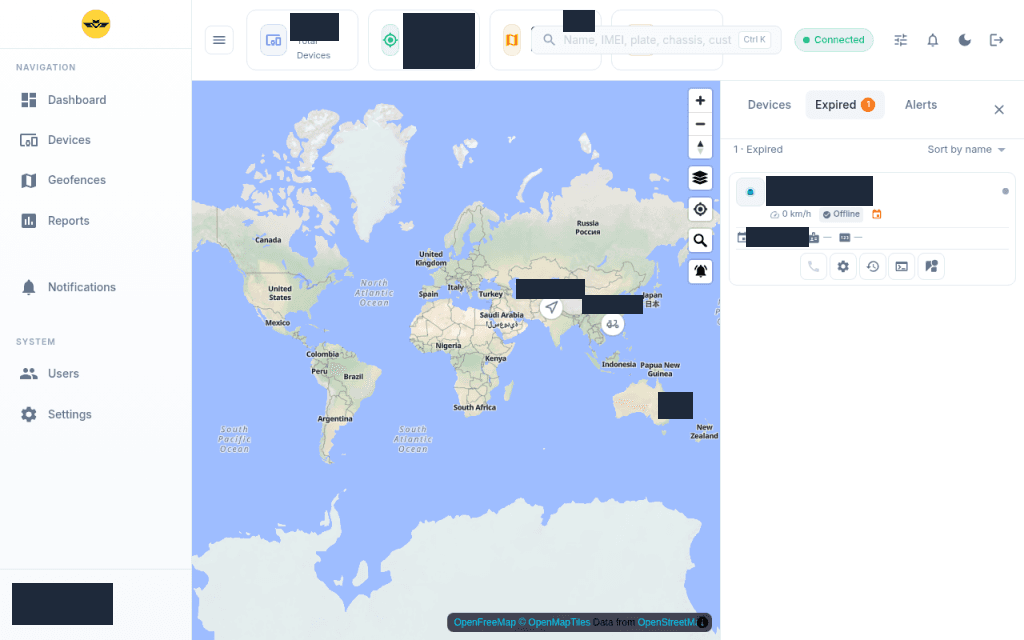This screenshot has height=640, width=1024.
Task: Open the map layers selector
Action: click(x=700, y=178)
